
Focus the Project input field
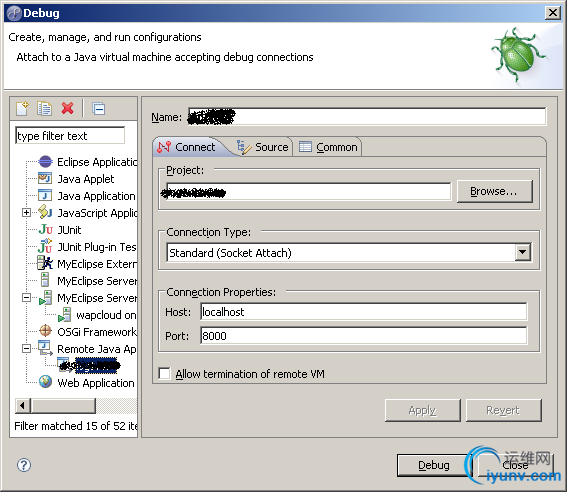click(x=308, y=192)
